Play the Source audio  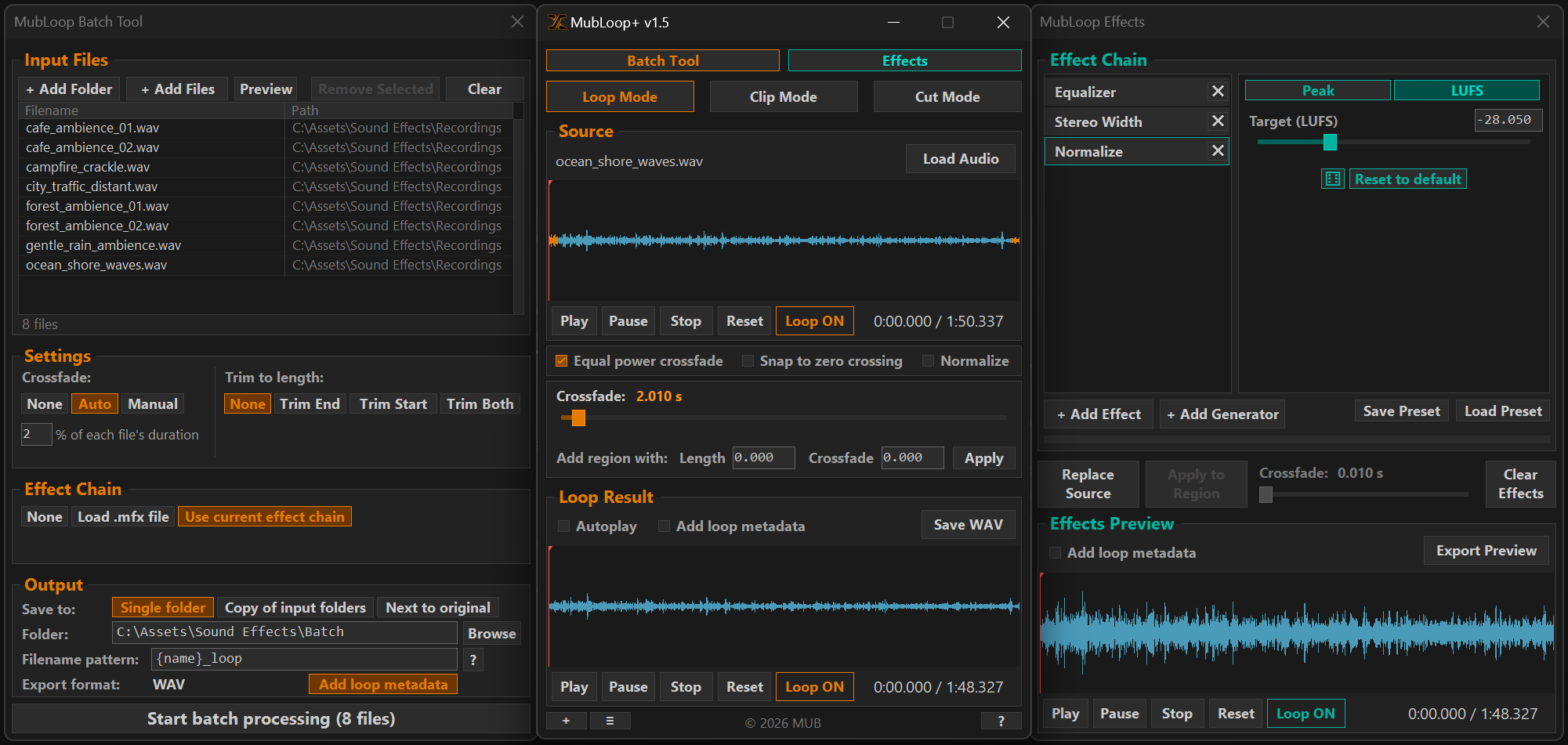(x=574, y=321)
